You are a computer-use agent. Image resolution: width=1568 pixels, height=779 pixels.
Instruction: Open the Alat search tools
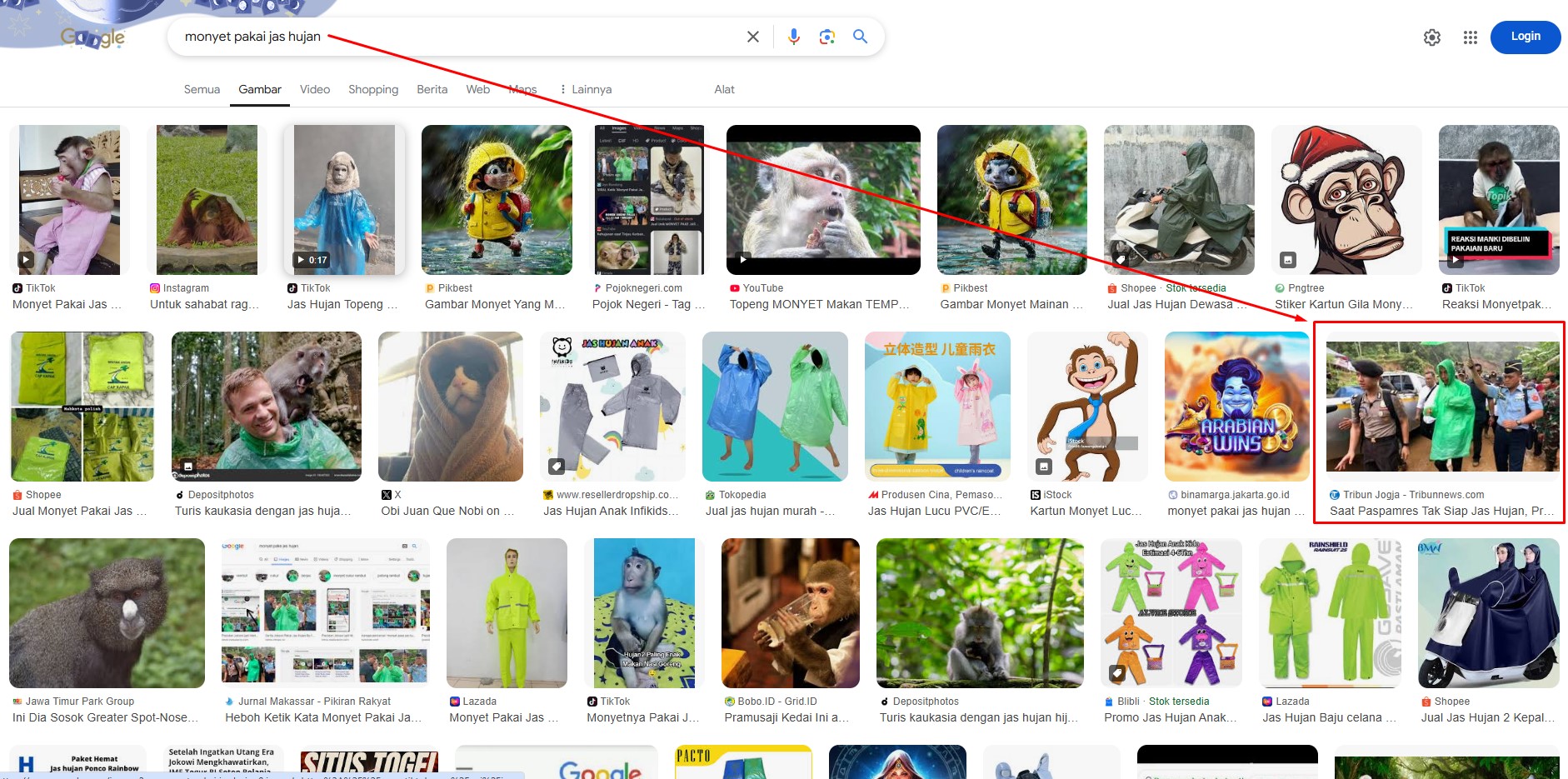pos(723,89)
